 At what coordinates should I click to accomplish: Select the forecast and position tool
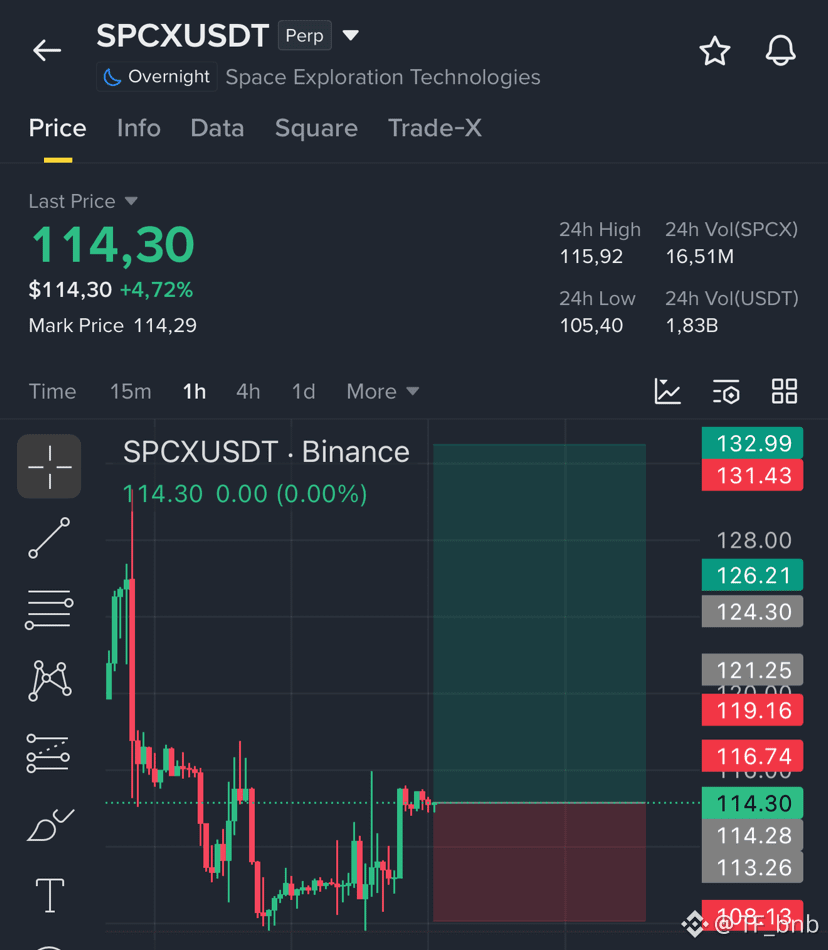click(48, 753)
